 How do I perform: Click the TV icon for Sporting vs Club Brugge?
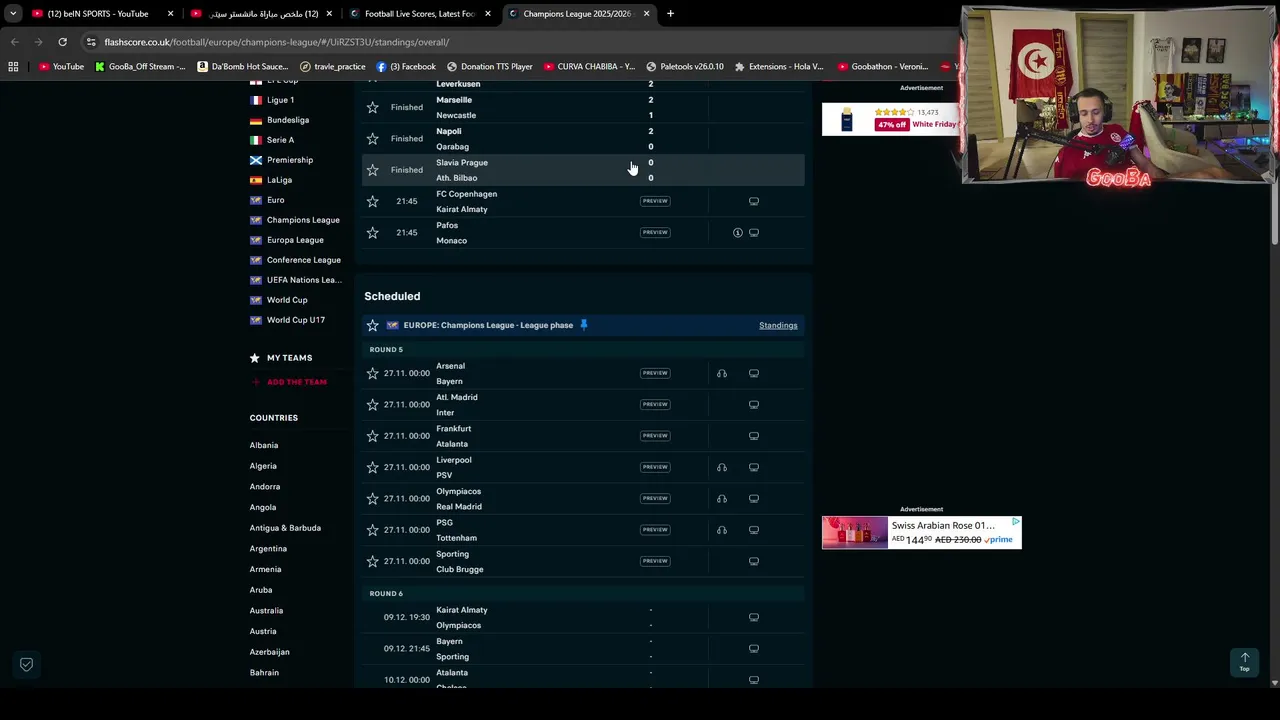click(754, 561)
